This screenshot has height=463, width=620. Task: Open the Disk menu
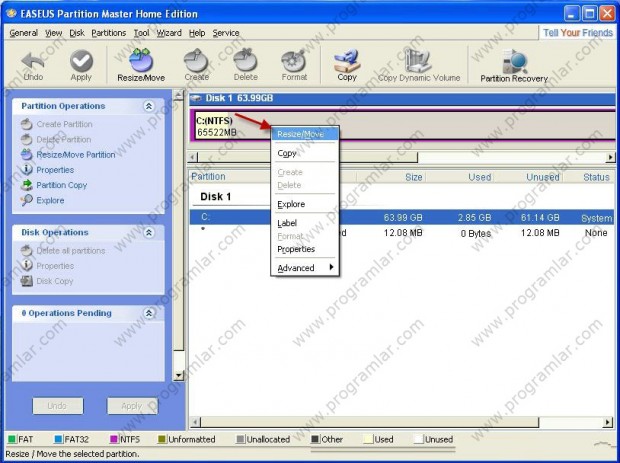click(x=77, y=33)
